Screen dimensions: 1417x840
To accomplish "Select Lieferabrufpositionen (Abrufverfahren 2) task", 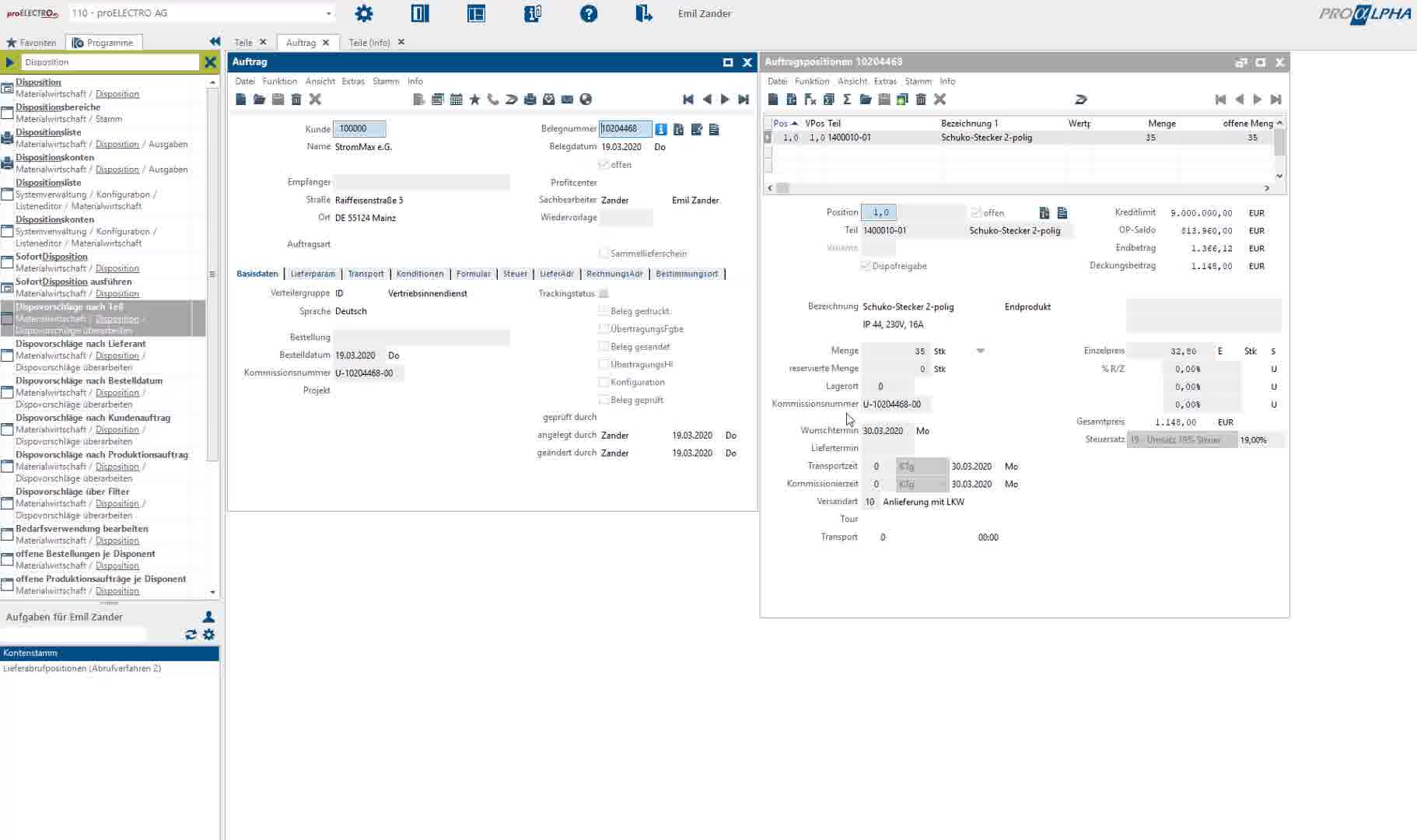I will click(x=110, y=668).
